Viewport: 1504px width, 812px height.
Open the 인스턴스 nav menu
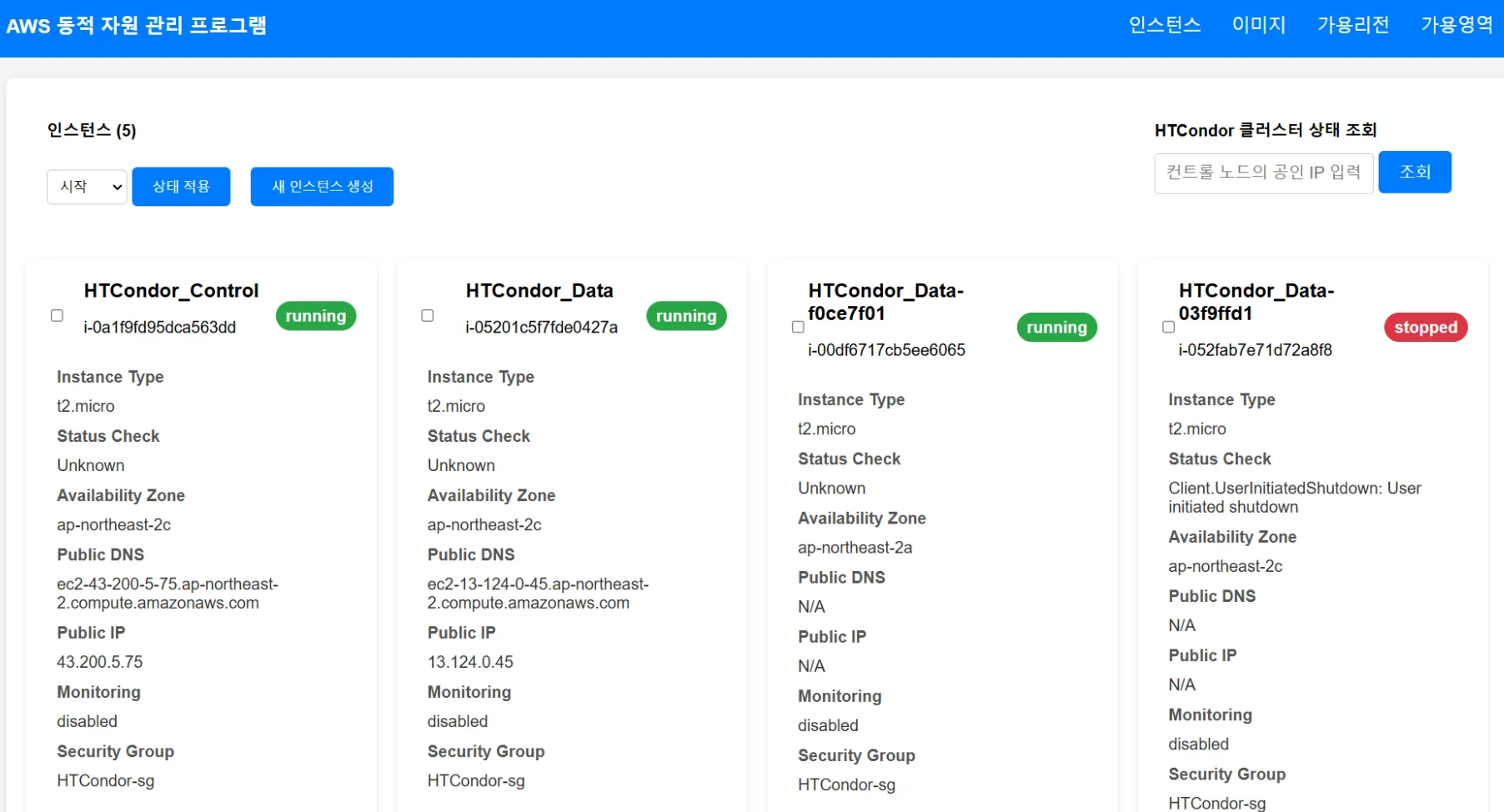coord(1165,25)
